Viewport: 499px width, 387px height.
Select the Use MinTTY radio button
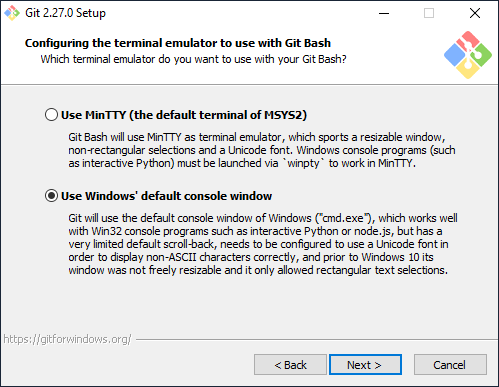point(51,115)
